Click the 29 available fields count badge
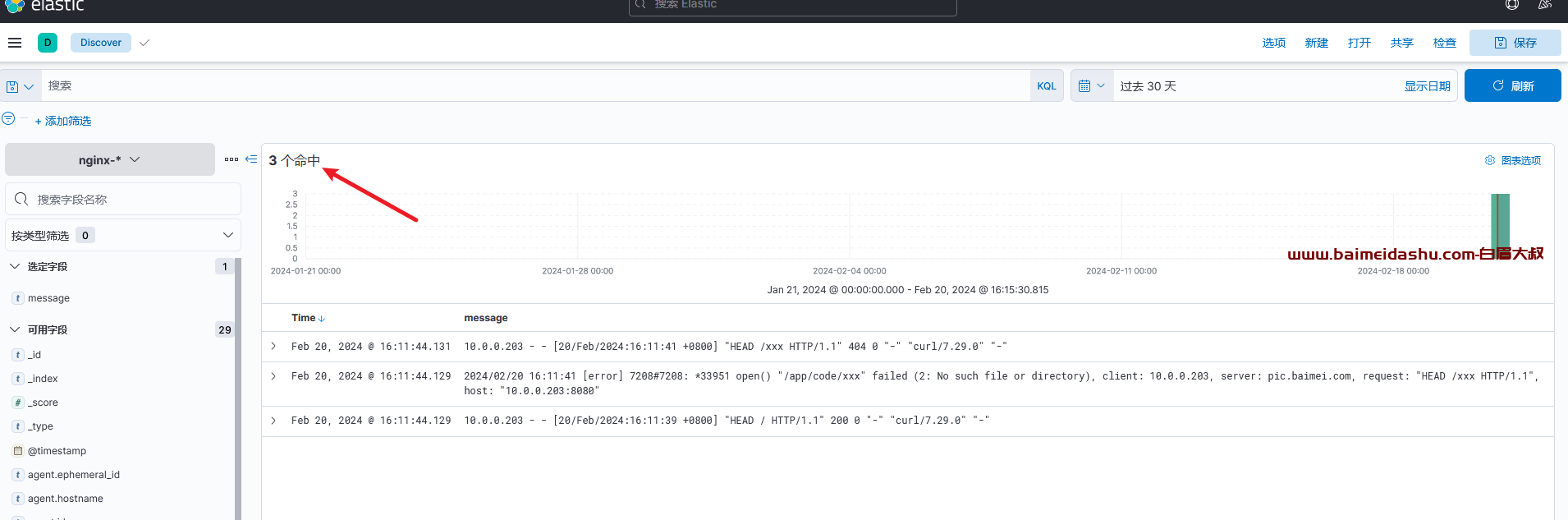Viewport: 1568px width, 520px height. [x=225, y=329]
